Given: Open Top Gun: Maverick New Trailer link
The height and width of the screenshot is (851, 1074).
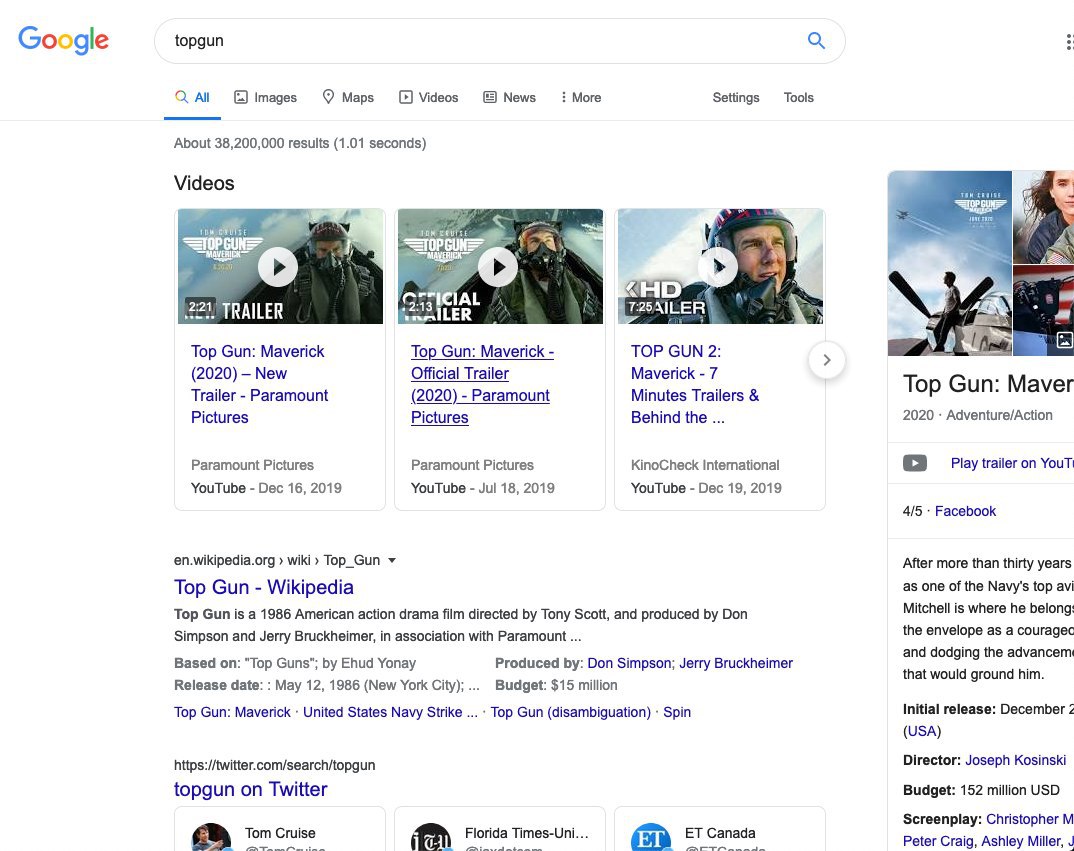Looking at the screenshot, I should pos(260,384).
